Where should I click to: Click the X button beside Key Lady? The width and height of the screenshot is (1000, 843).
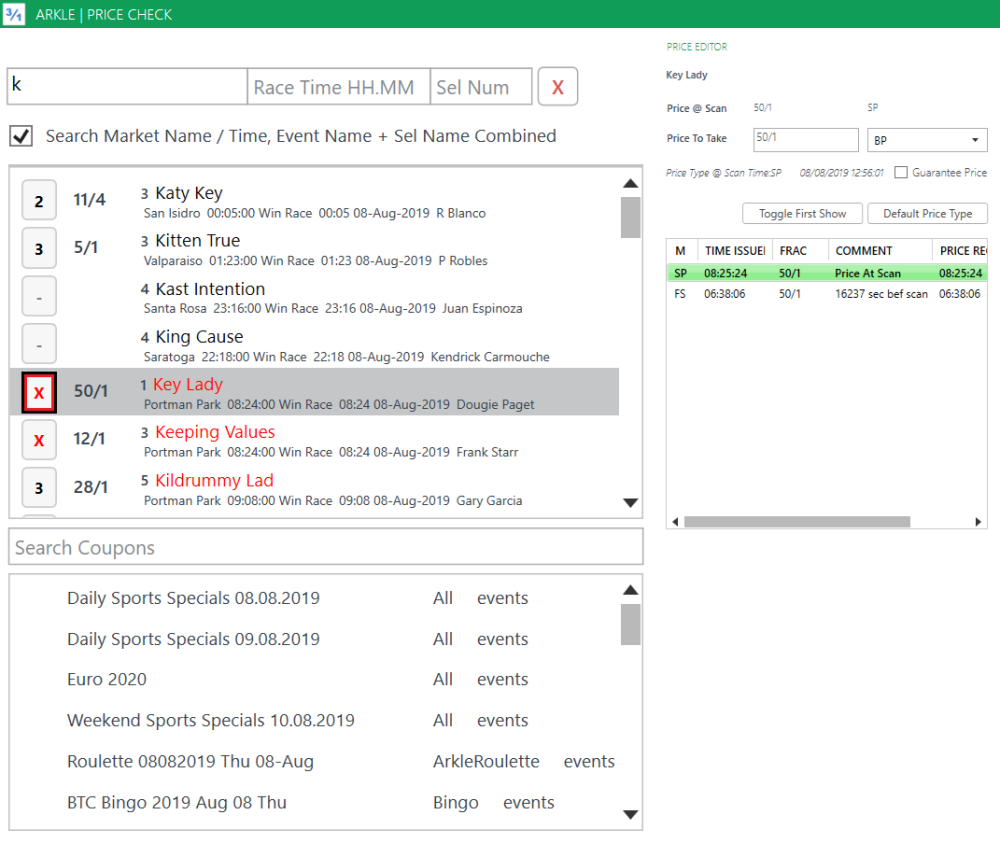tap(39, 392)
